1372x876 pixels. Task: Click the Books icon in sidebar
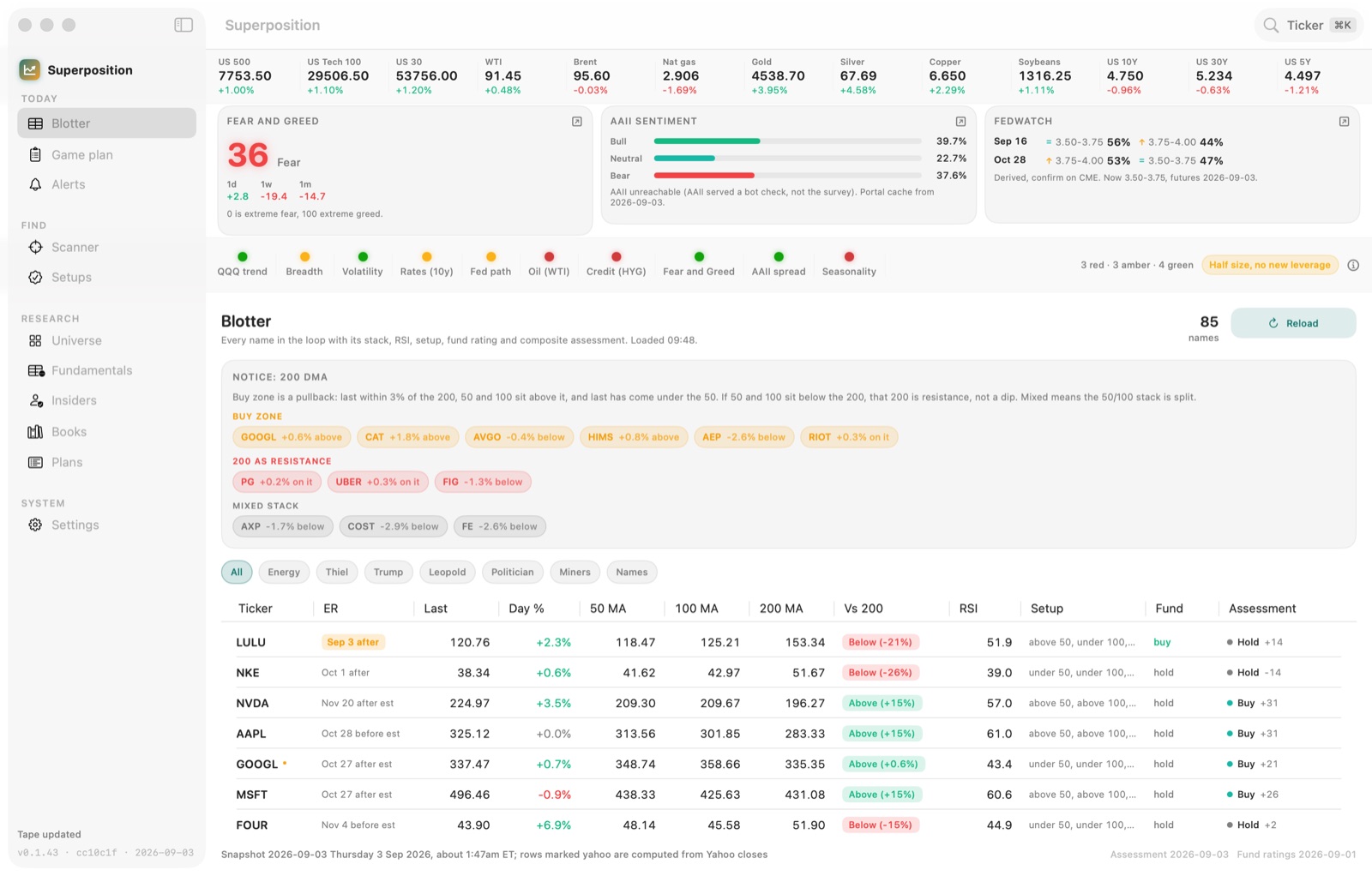[35, 432]
